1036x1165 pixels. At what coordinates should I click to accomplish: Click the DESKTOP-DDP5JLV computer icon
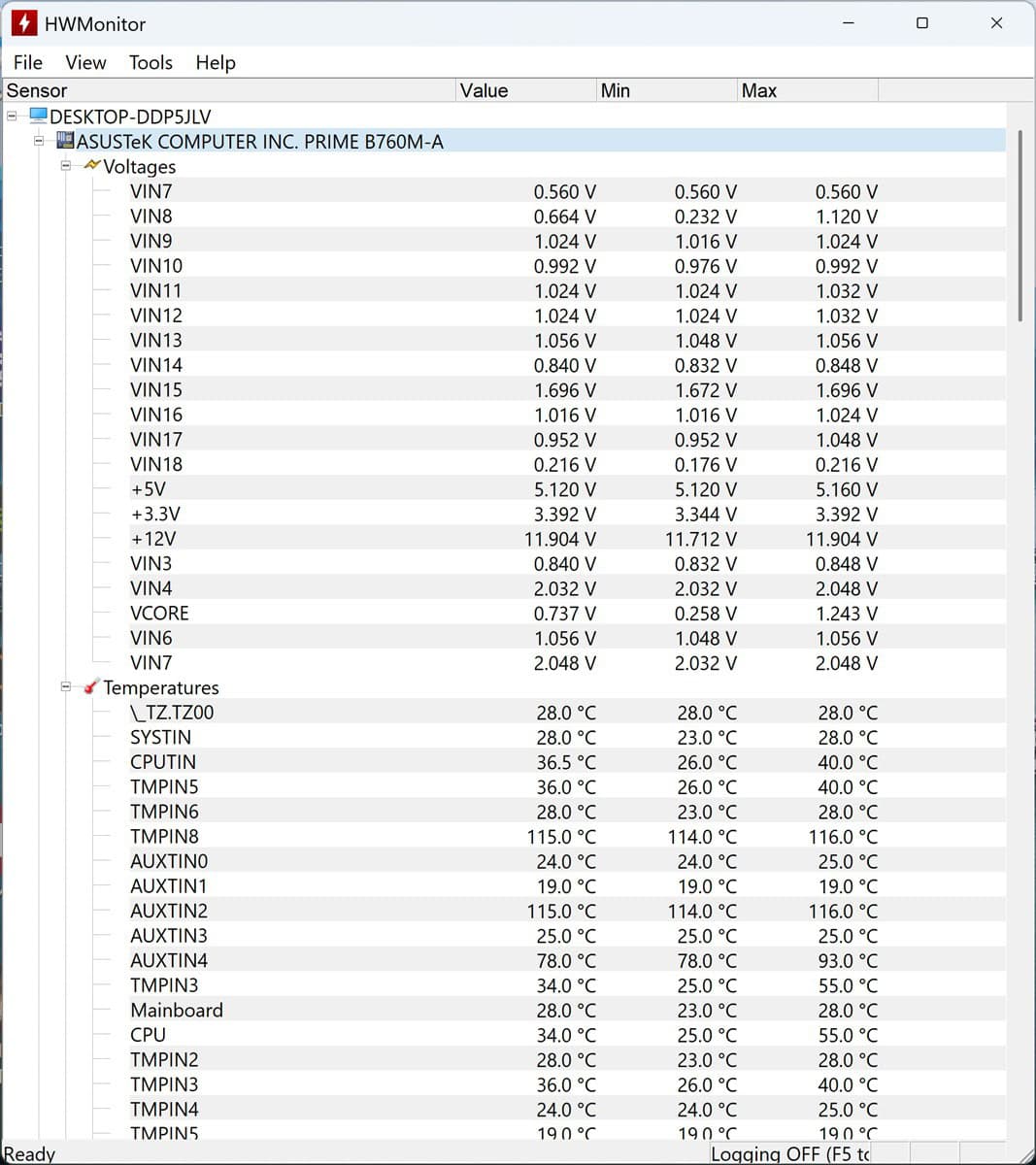39,116
